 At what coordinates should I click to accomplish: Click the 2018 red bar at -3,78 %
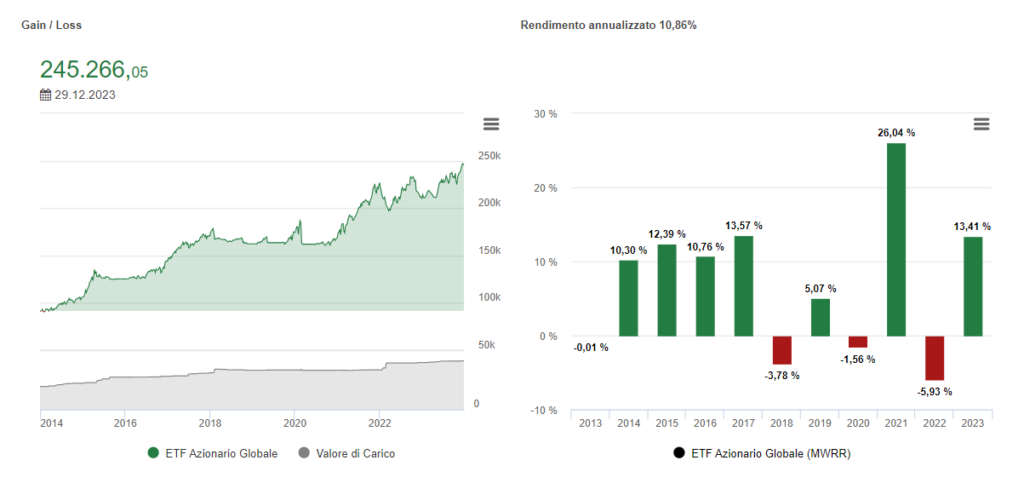pyautogui.click(x=782, y=350)
